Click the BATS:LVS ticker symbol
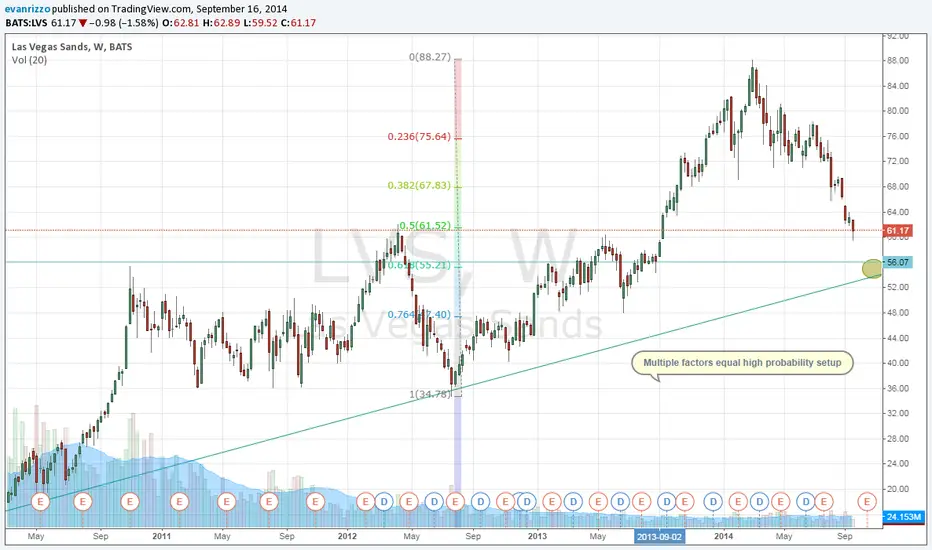The height and width of the screenshot is (550, 932). [x=26, y=23]
